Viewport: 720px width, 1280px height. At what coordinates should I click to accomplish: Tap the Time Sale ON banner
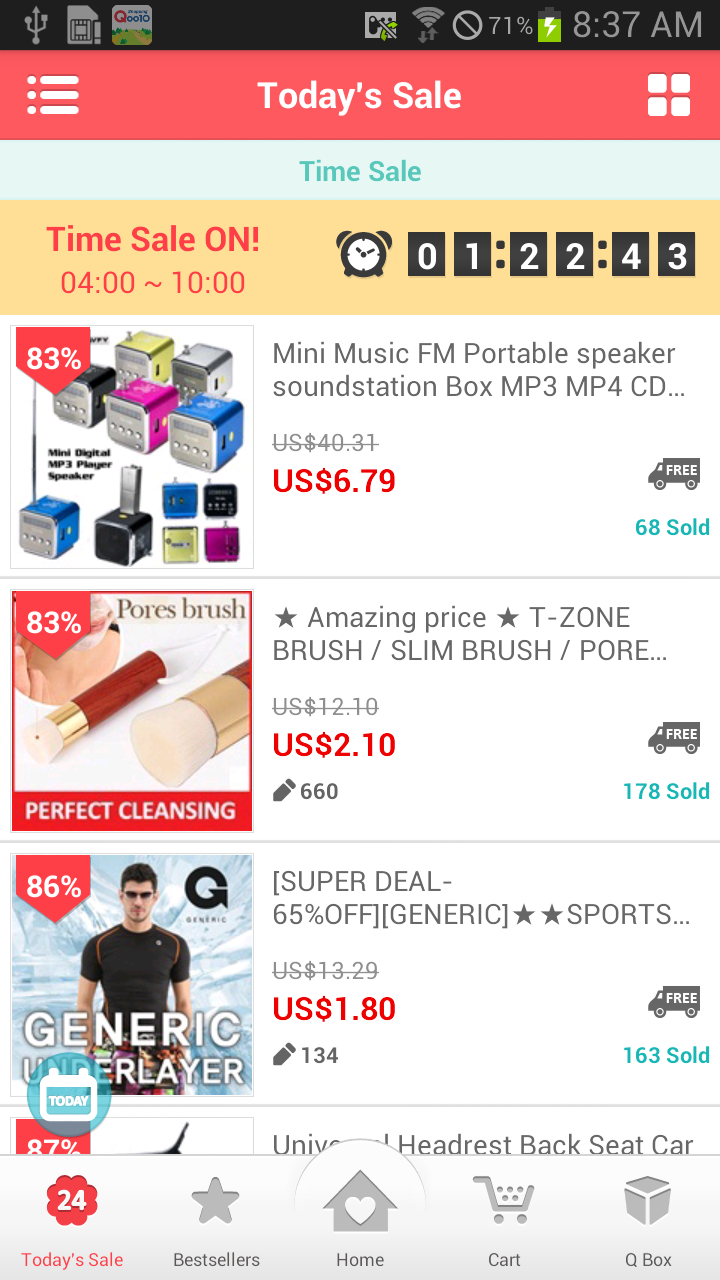point(360,257)
